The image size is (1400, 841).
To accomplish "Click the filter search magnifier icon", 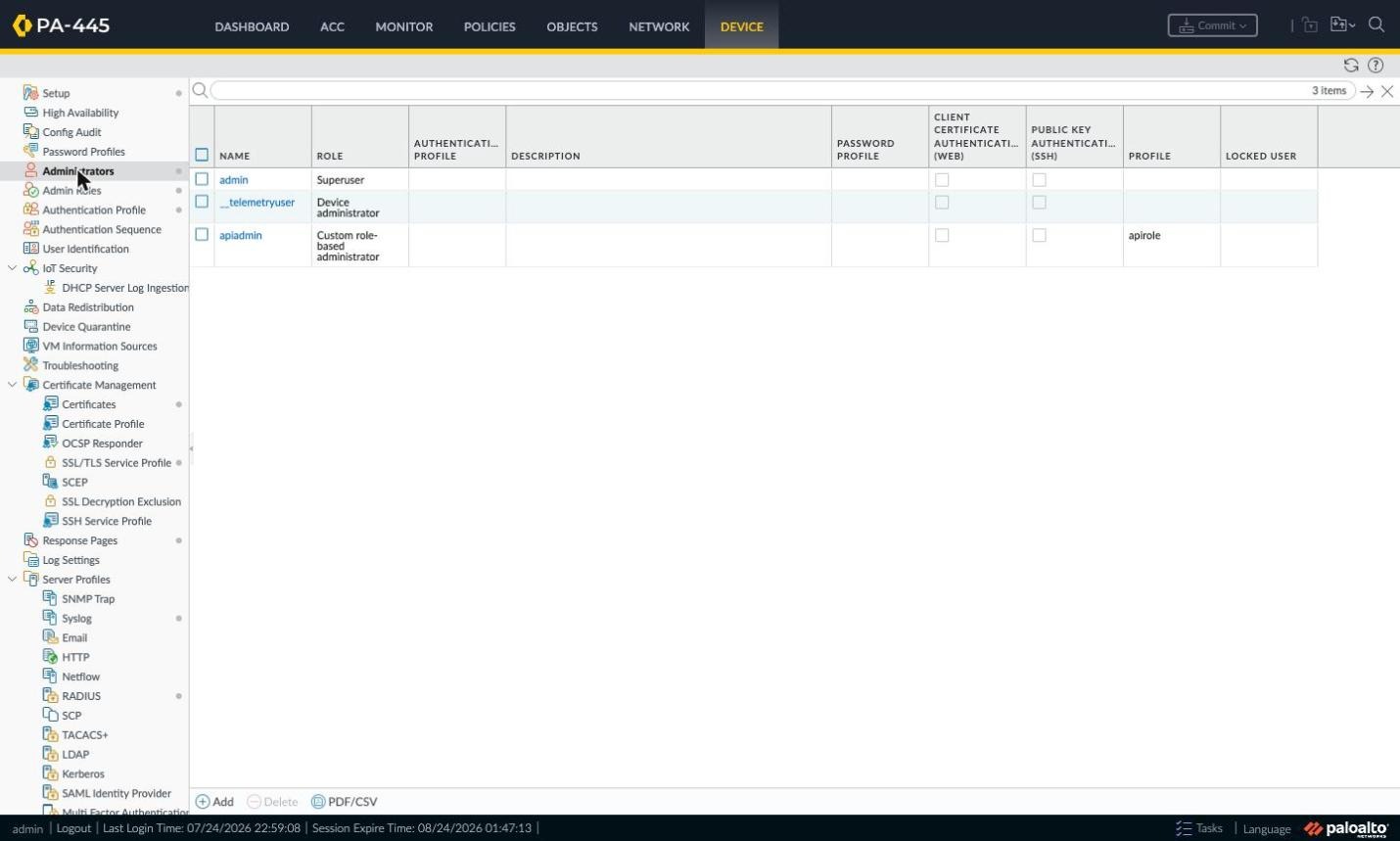I will tap(200, 90).
